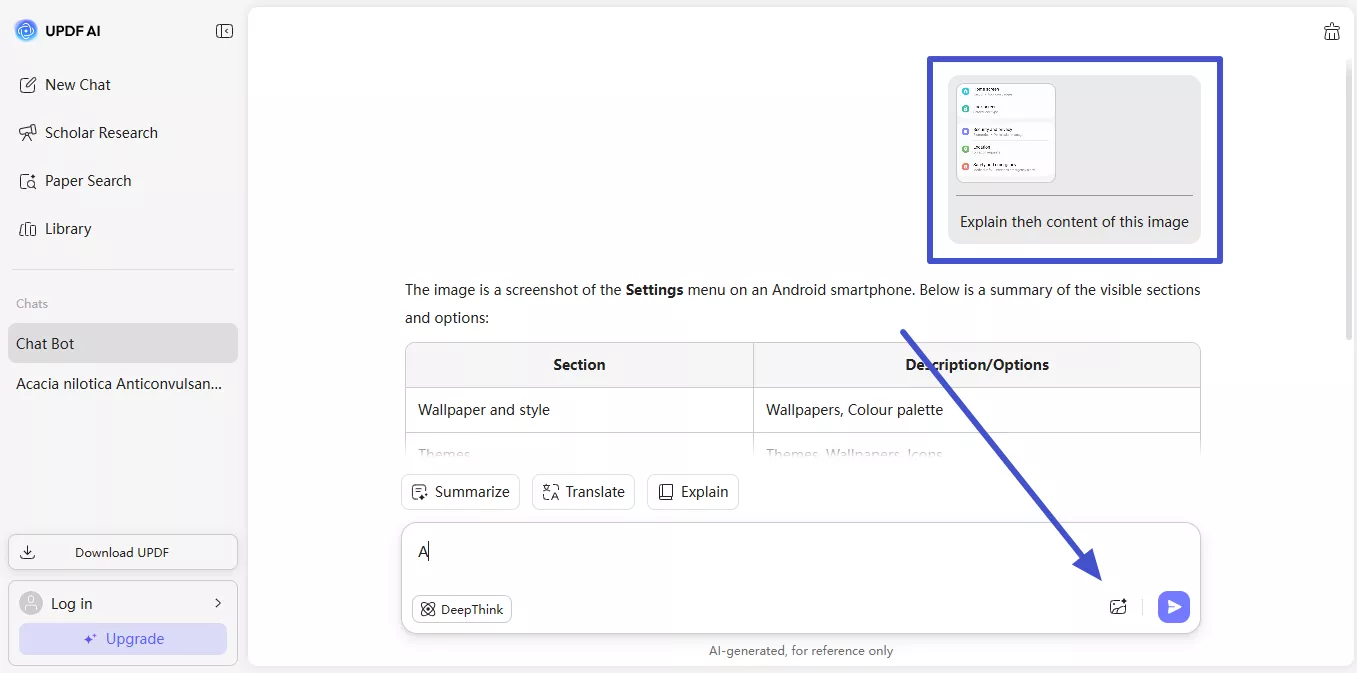Viewport: 1357px width, 673px height.
Task: Toggle DeepThink mode
Action: click(462, 609)
